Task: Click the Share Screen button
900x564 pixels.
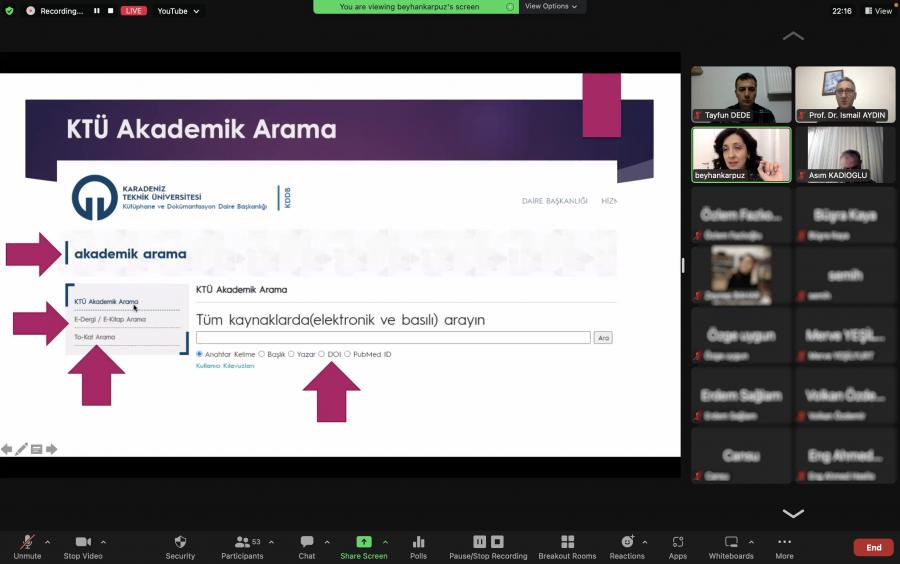Action: click(x=364, y=547)
